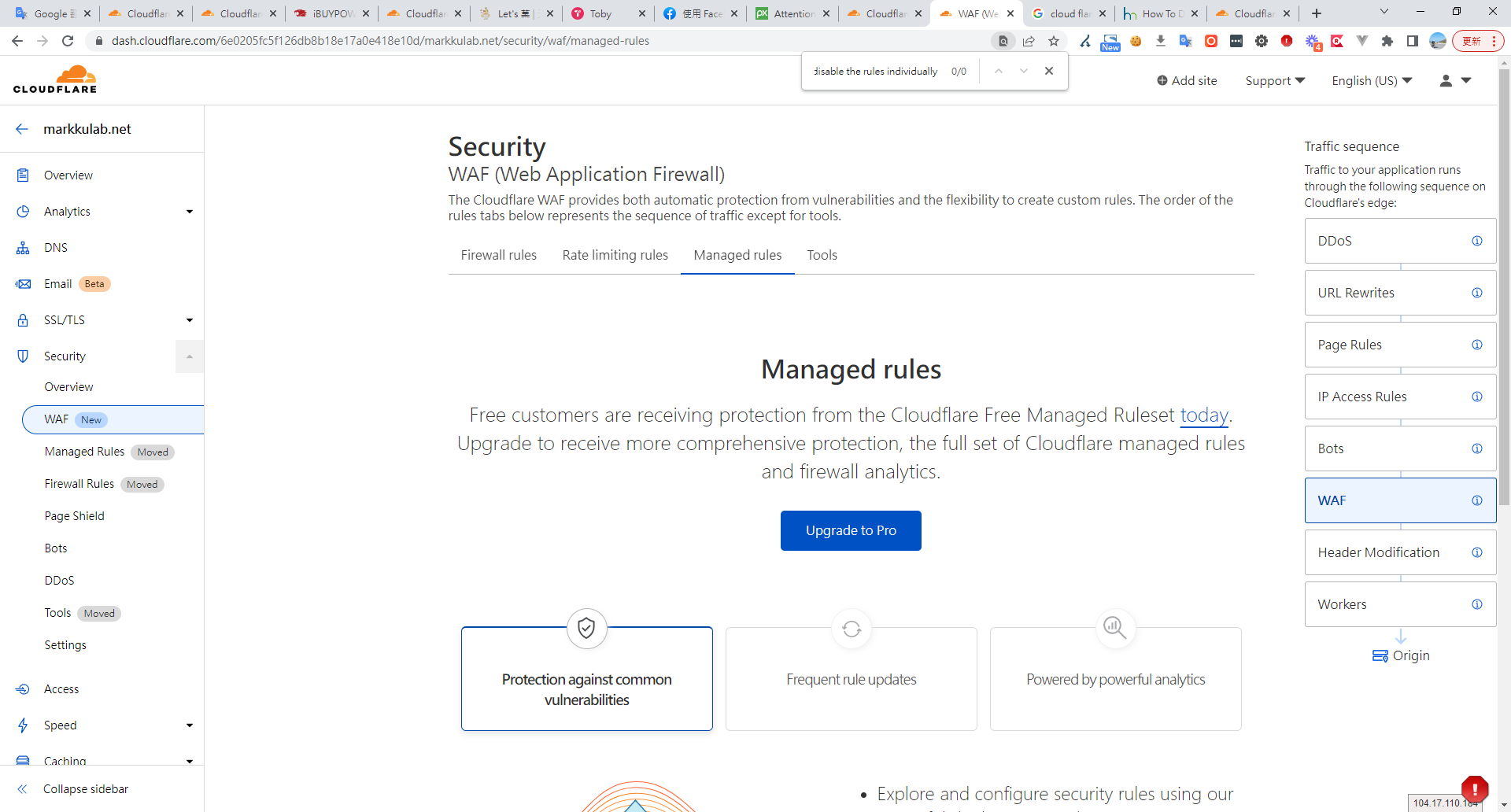Image resolution: width=1511 pixels, height=812 pixels.
Task: Expand the Analytics sidebar section
Action: tap(189, 212)
